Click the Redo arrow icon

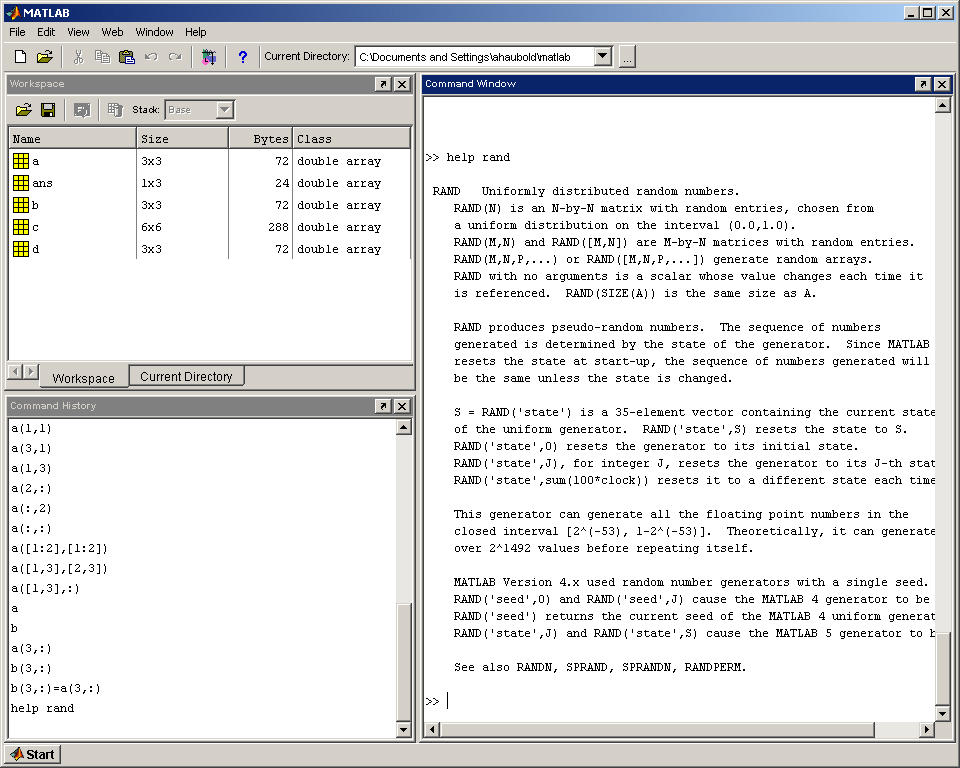point(175,57)
